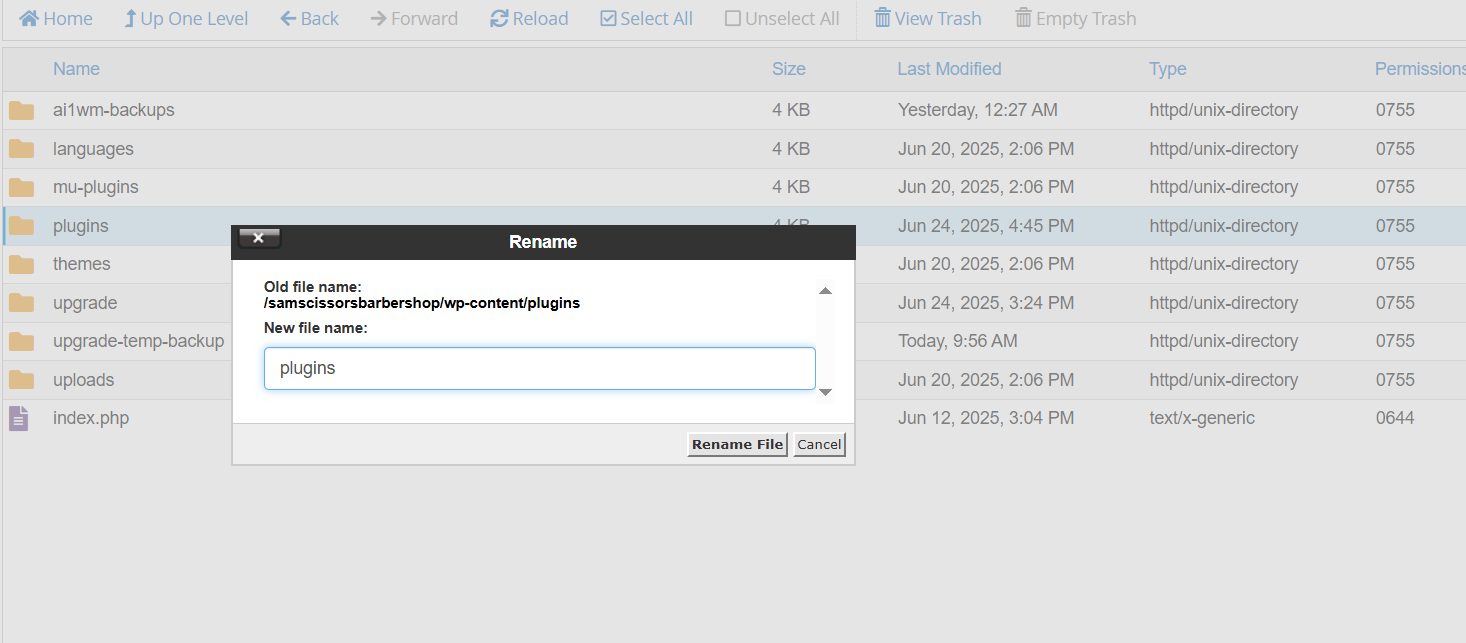
Task: Click Jun 24, 2025, 4:45 PM date
Action: (986, 226)
